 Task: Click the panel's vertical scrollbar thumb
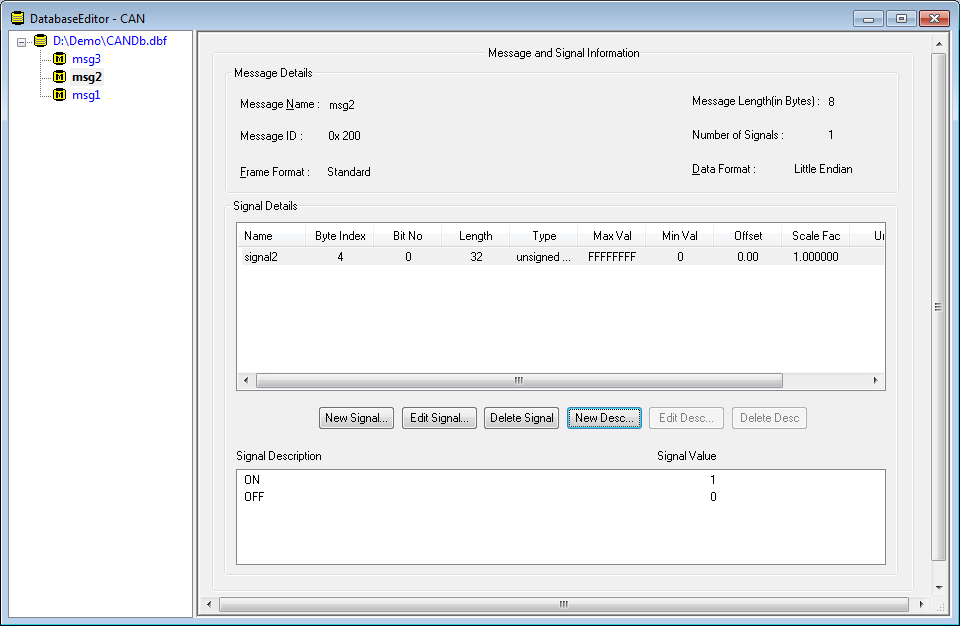pos(939,307)
